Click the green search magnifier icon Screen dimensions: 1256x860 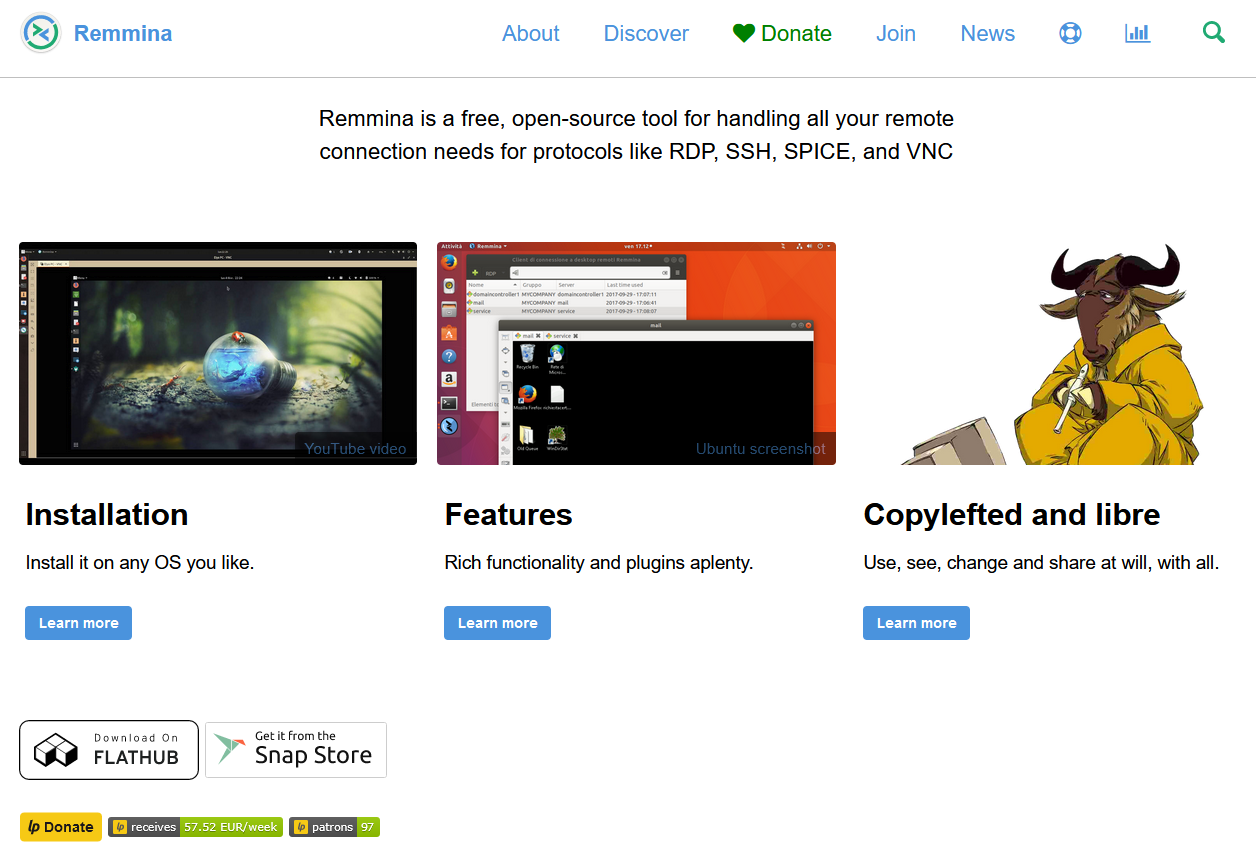pyautogui.click(x=1214, y=33)
